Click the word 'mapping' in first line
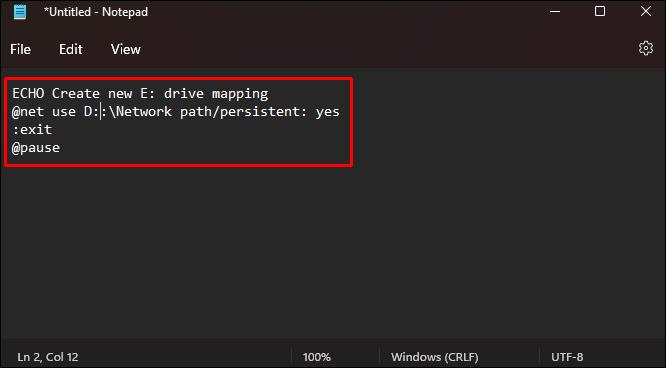Viewport: 666px width, 368px height. 240,94
